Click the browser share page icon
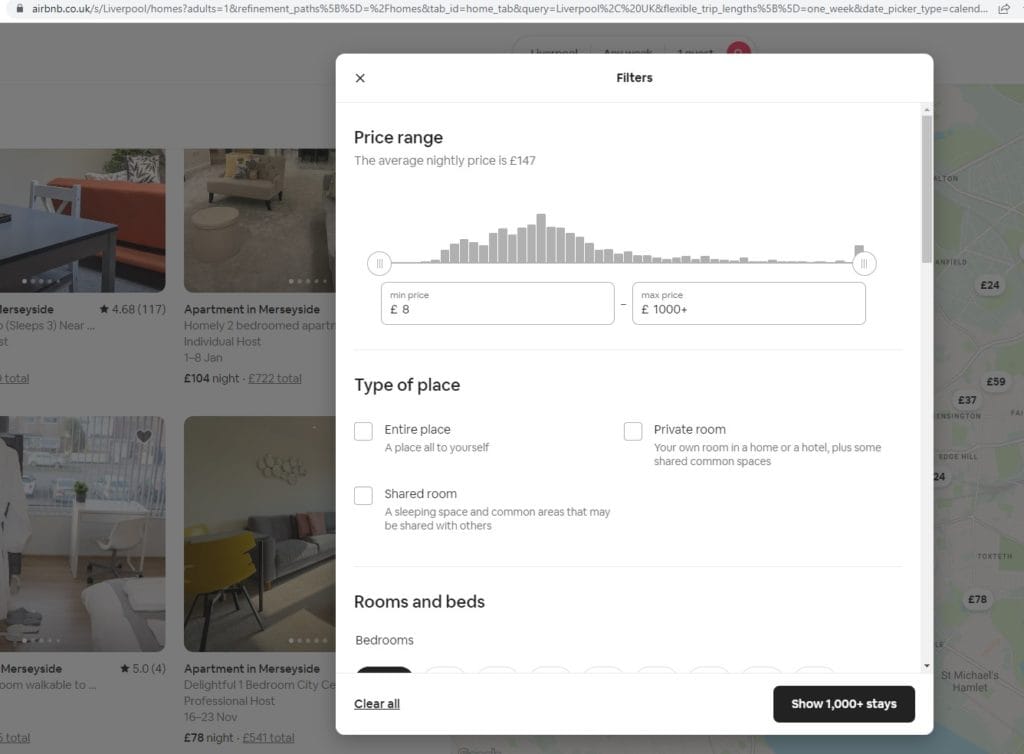Screen dimensions: 1024x754 click(1004, 7)
